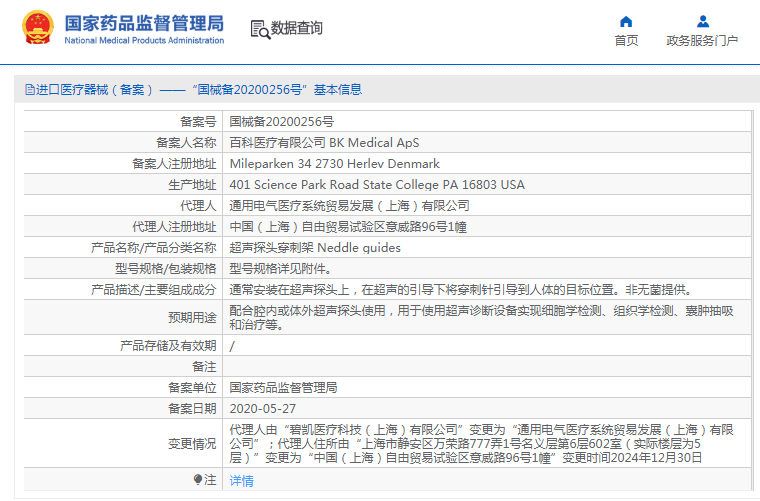Click the 备案人注册地址 row label

(x=174, y=164)
